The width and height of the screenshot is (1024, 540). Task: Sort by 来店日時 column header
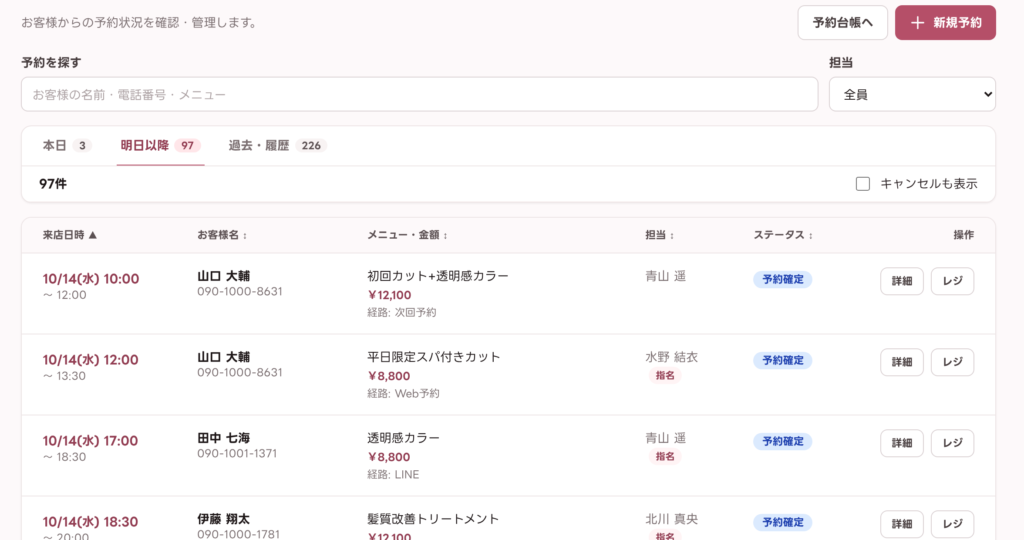pyautogui.click(x=70, y=235)
